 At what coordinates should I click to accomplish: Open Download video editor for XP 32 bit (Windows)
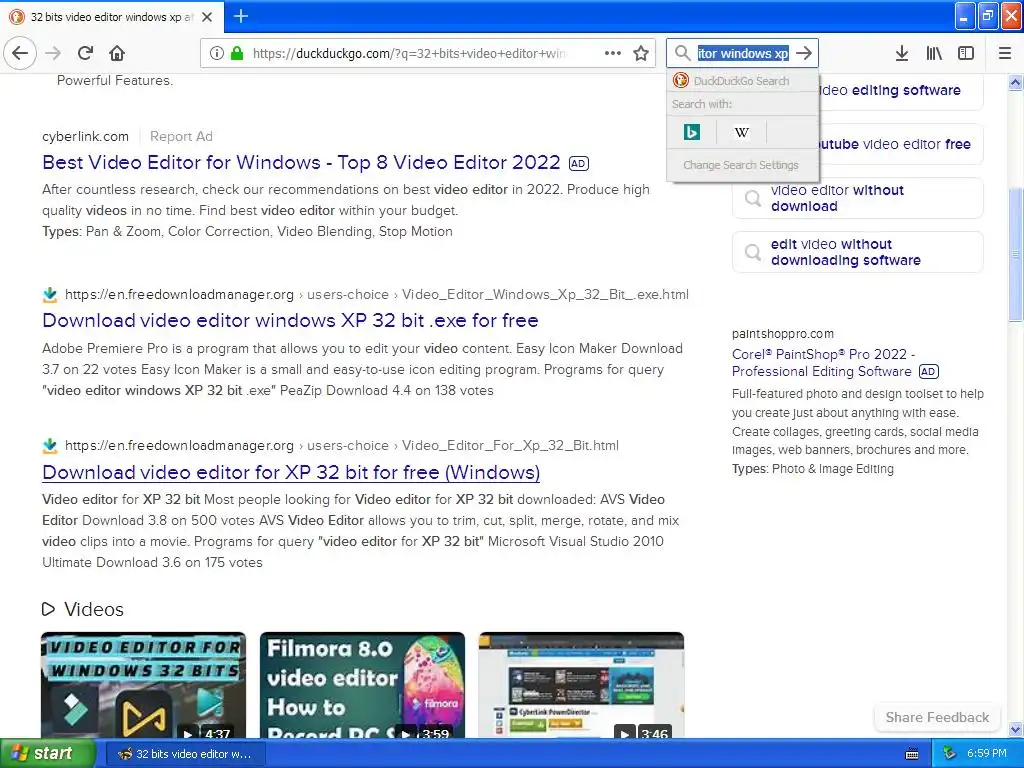click(291, 472)
